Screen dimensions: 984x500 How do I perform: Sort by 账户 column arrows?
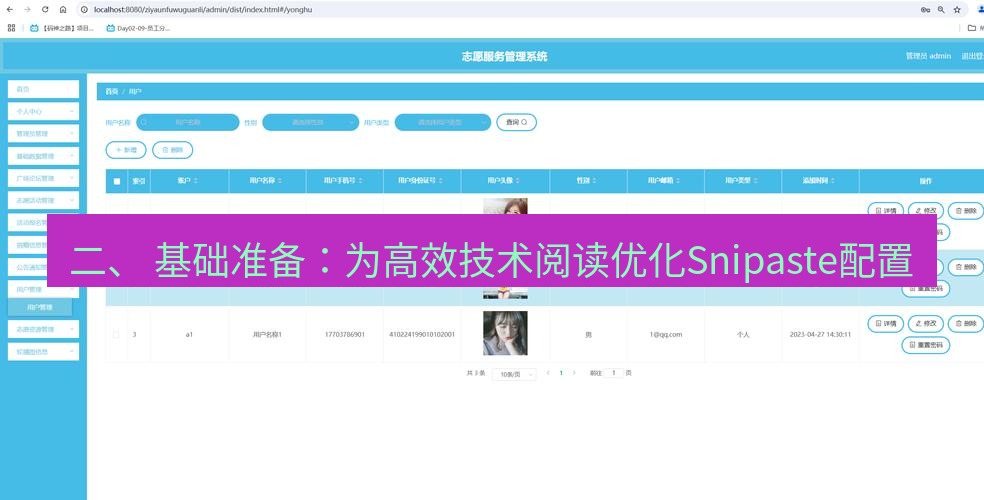coord(196,181)
